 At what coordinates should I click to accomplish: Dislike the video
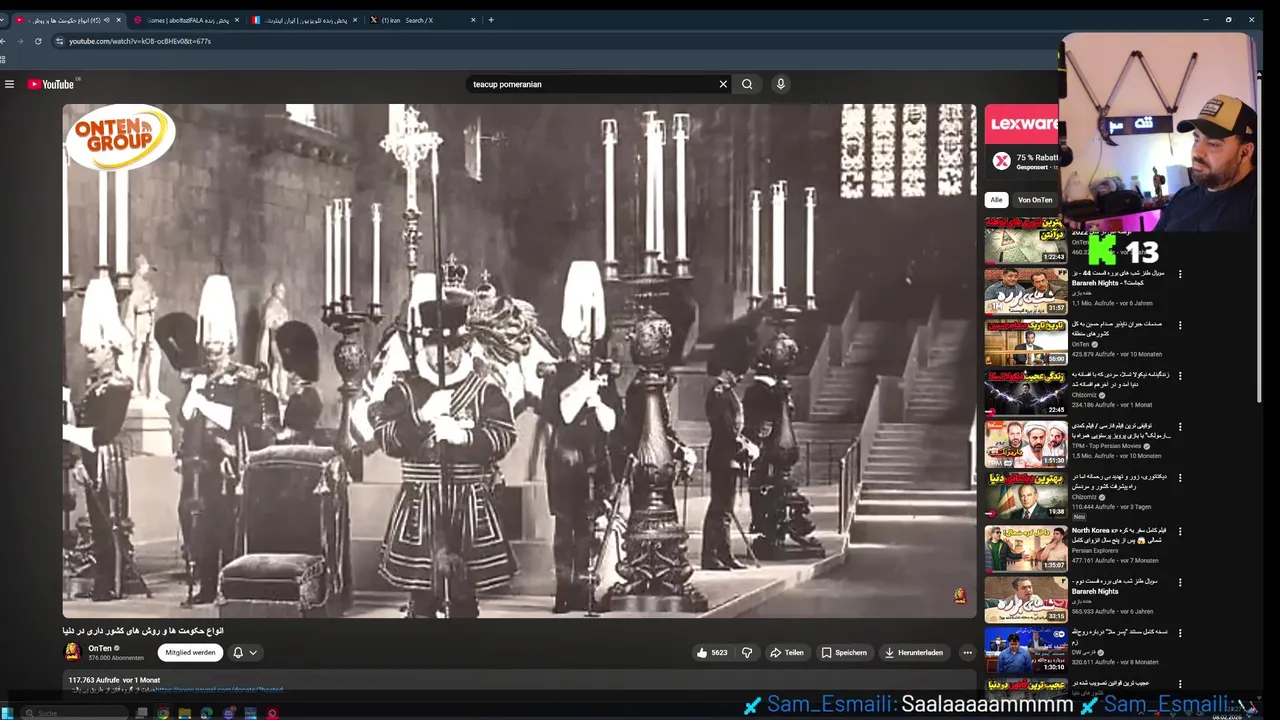(746, 653)
